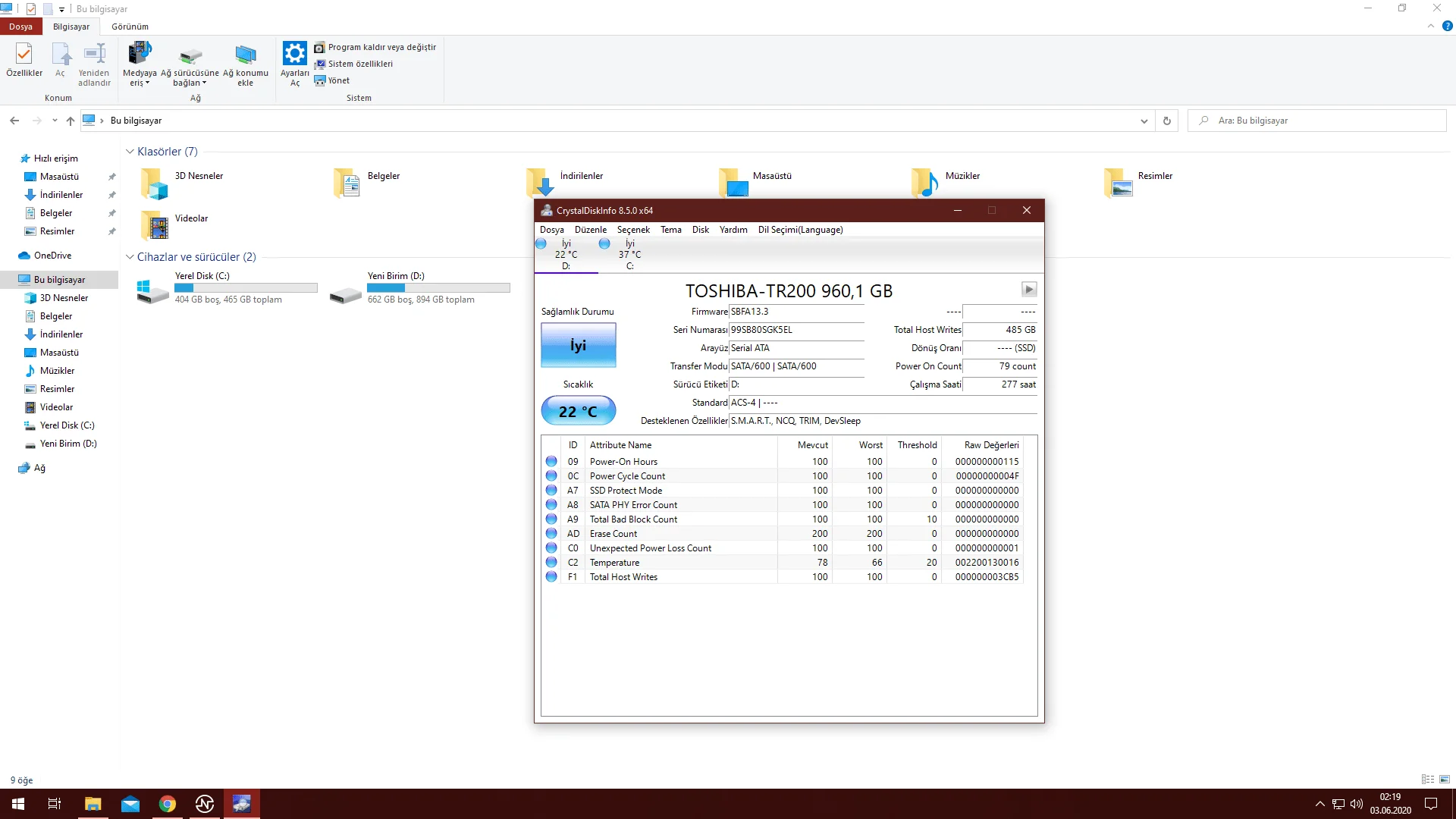
Task: Open address bar history dropdown
Action: coord(1144,121)
